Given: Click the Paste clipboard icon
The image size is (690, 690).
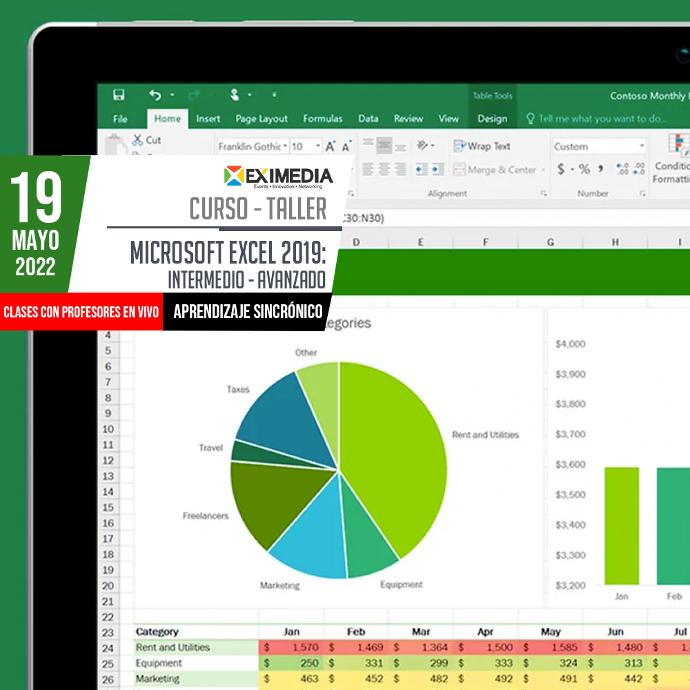Looking at the screenshot, I should coord(115,144).
